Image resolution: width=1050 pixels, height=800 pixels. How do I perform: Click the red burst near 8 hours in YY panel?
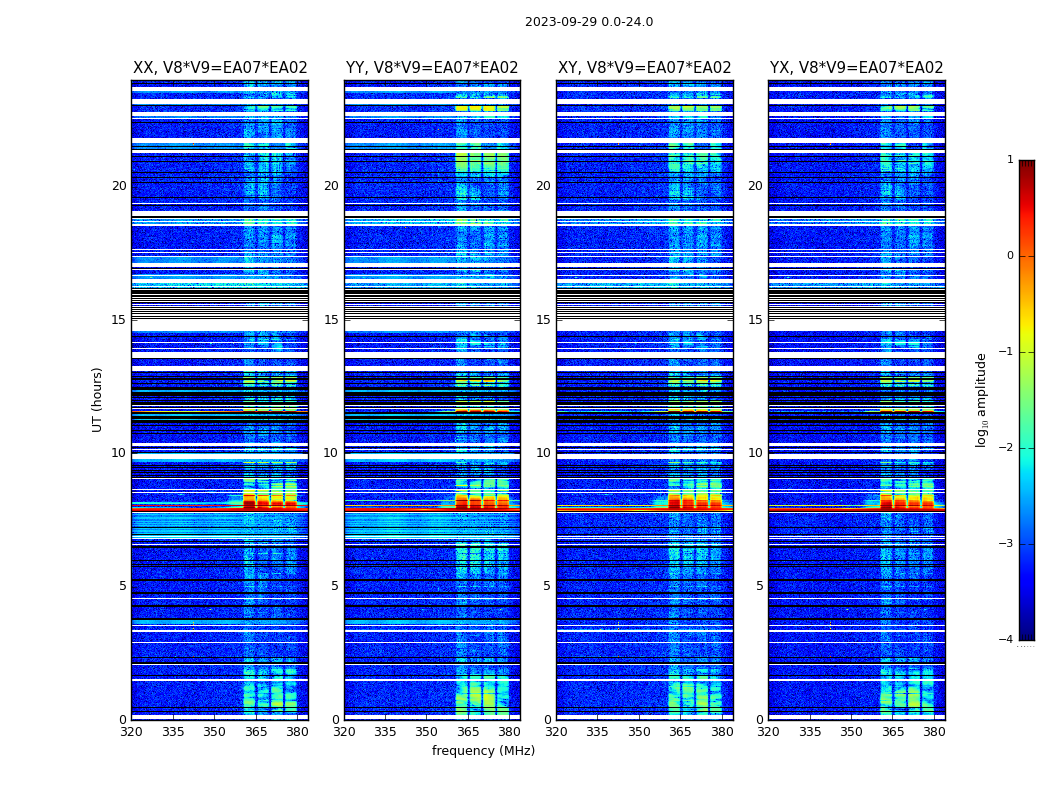tap(482, 502)
